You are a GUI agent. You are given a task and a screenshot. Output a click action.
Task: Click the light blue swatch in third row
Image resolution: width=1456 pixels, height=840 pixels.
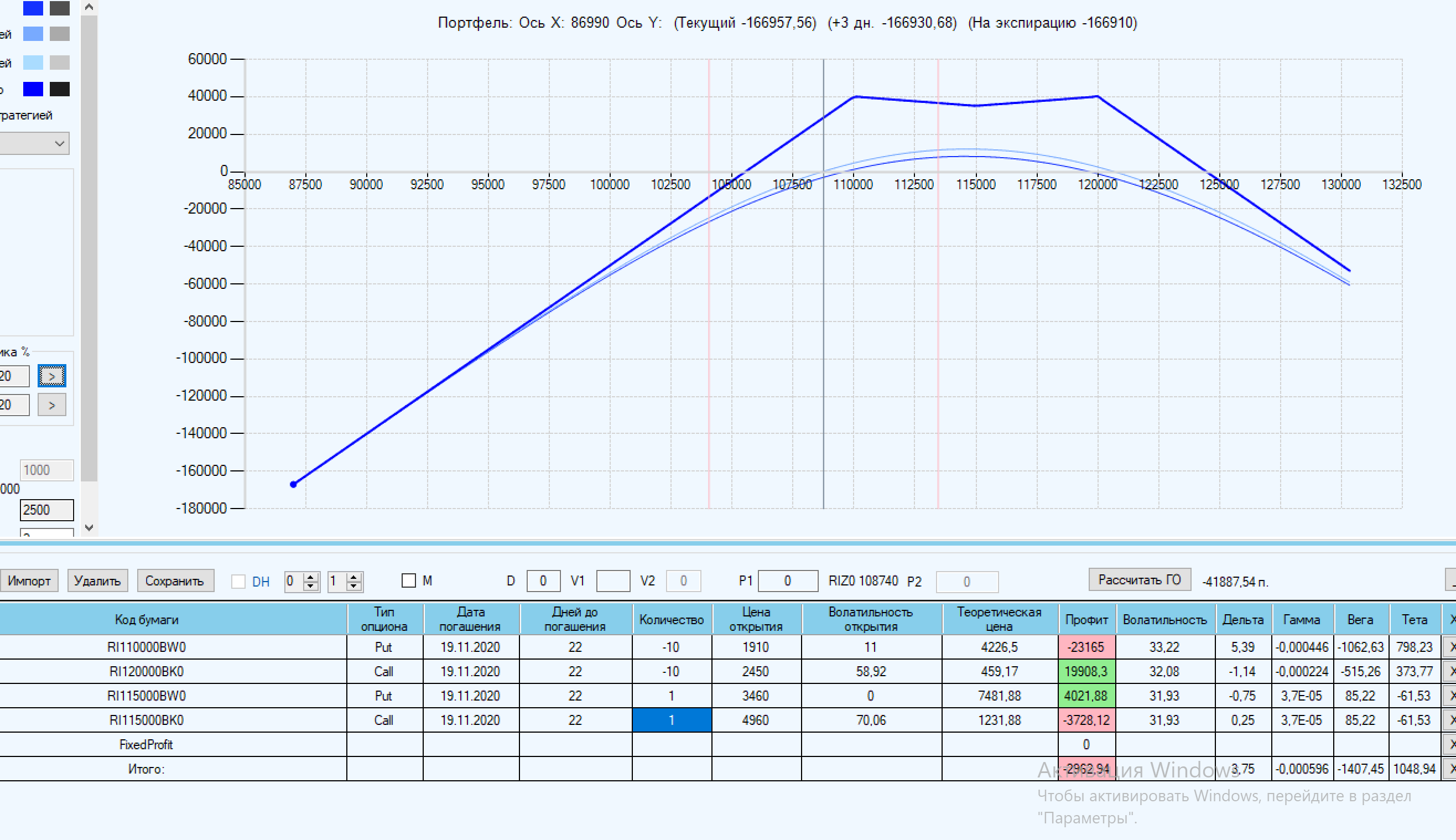point(33,62)
